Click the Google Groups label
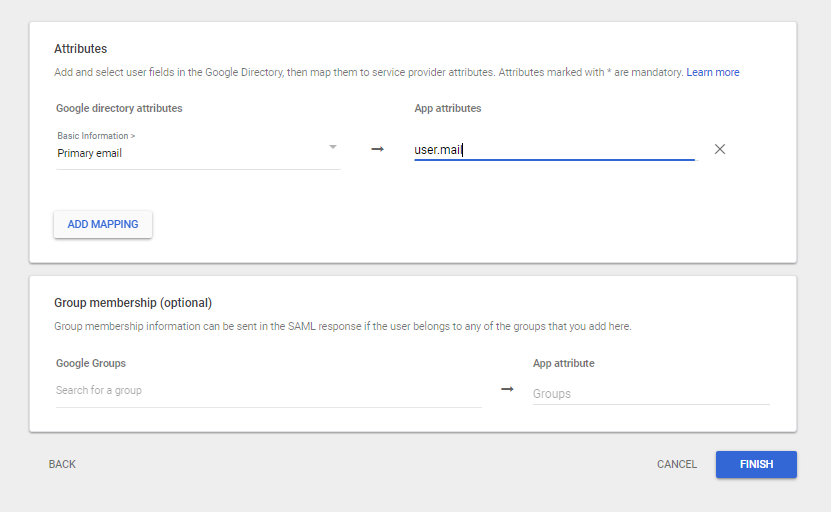The image size is (831, 512). tap(91, 363)
